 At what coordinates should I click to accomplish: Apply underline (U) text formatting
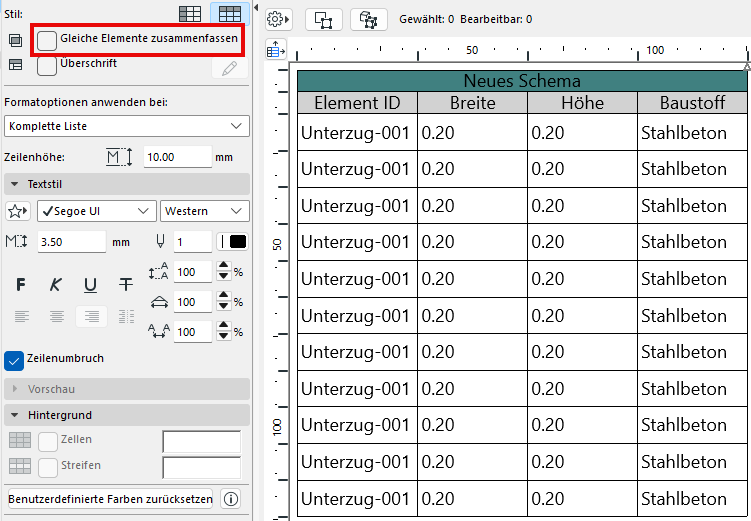90,285
